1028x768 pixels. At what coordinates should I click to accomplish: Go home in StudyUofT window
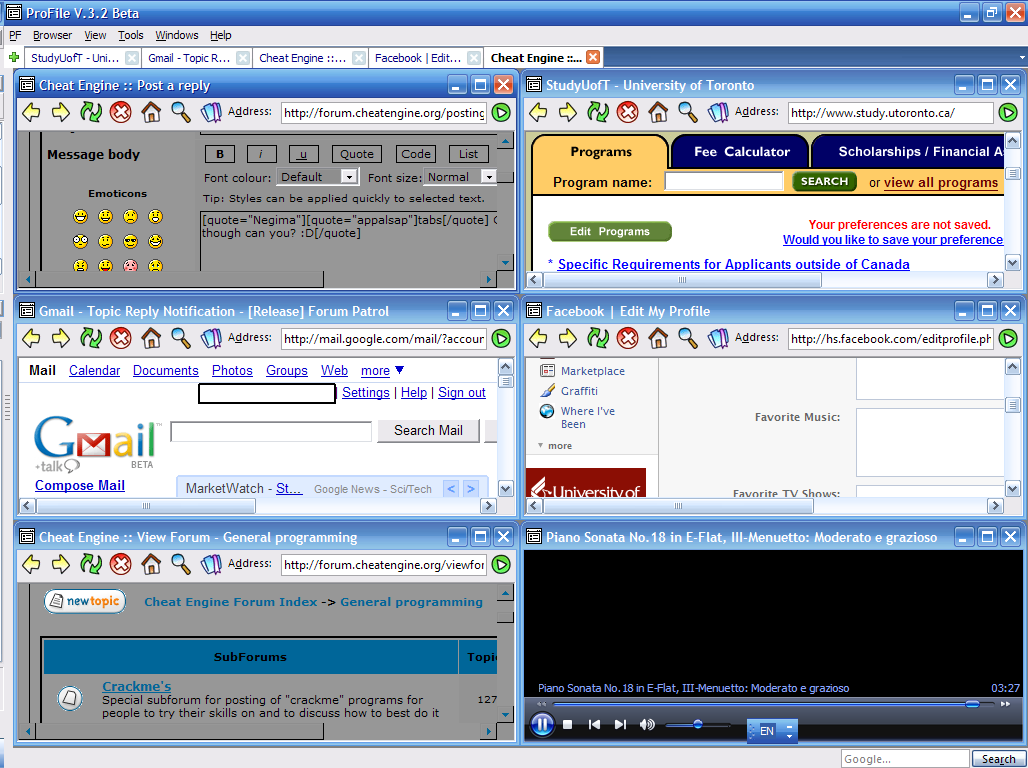(658, 113)
